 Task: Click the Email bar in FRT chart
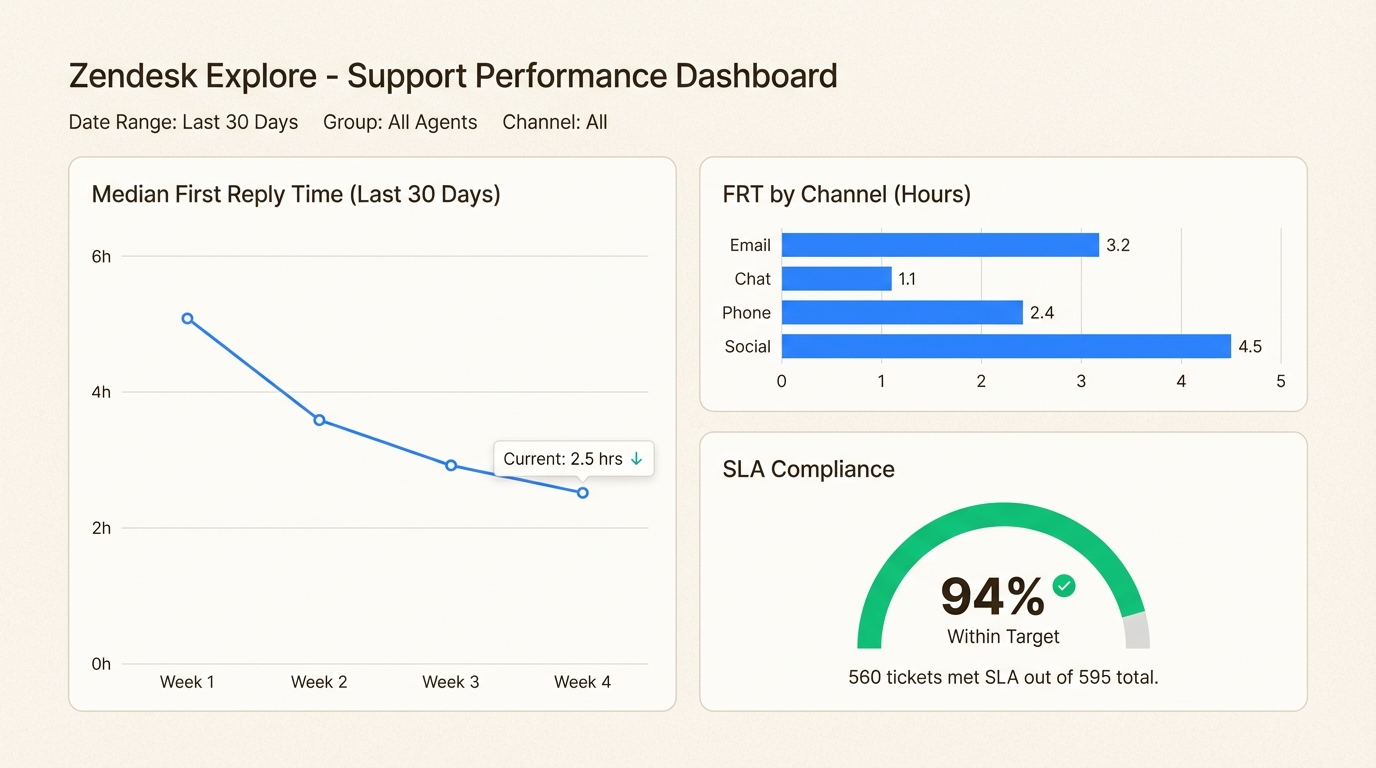[940, 245]
